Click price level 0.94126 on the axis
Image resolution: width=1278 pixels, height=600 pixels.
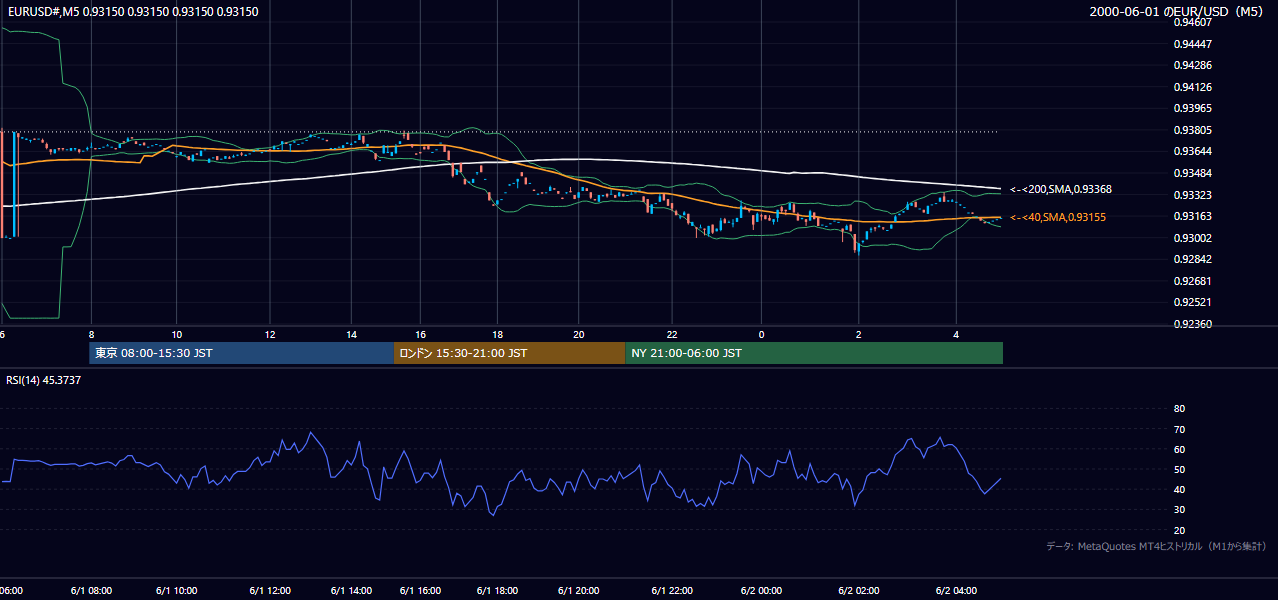tap(1192, 87)
